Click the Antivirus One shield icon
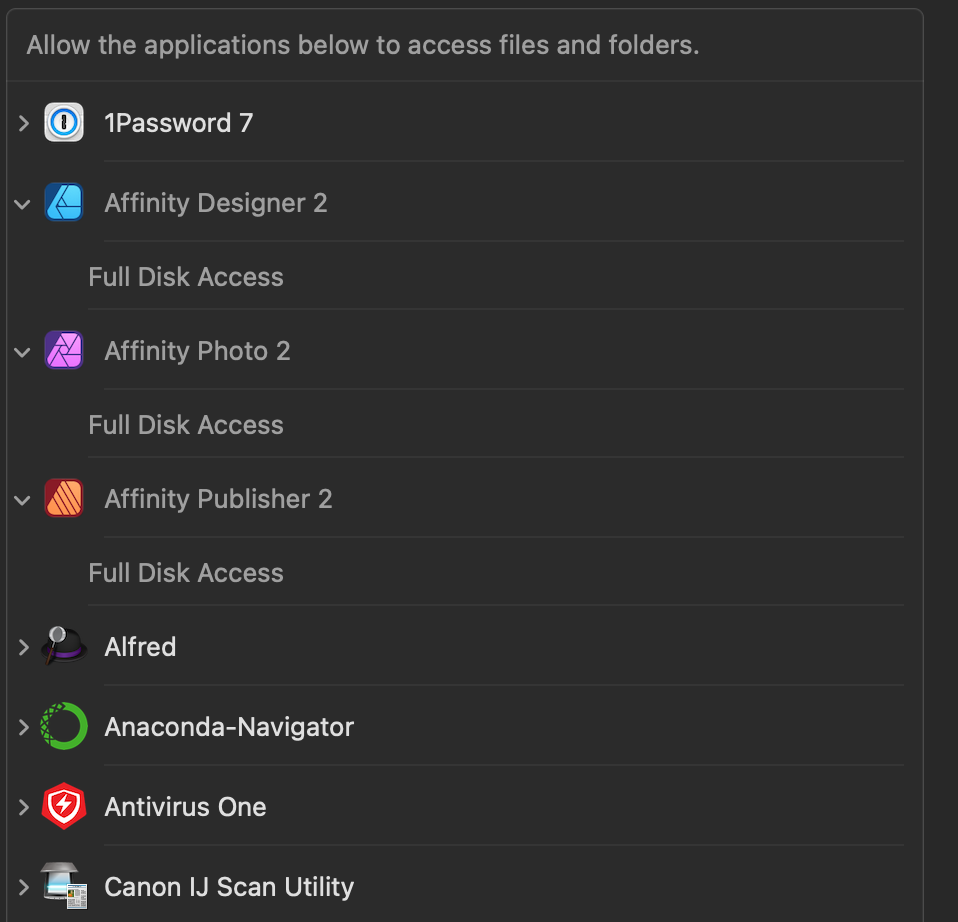This screenshot has width=958, height=922. (x=64, y=806)
